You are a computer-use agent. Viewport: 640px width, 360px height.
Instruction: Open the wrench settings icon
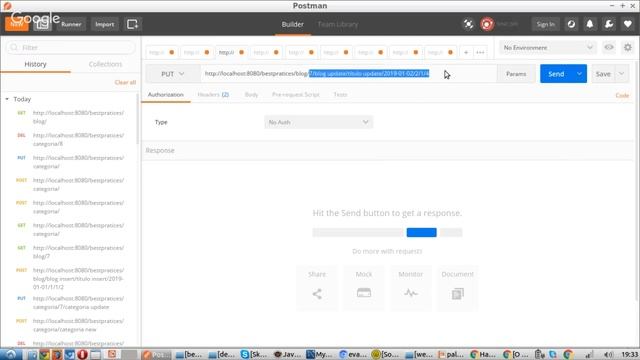click(x=609, y=24)
